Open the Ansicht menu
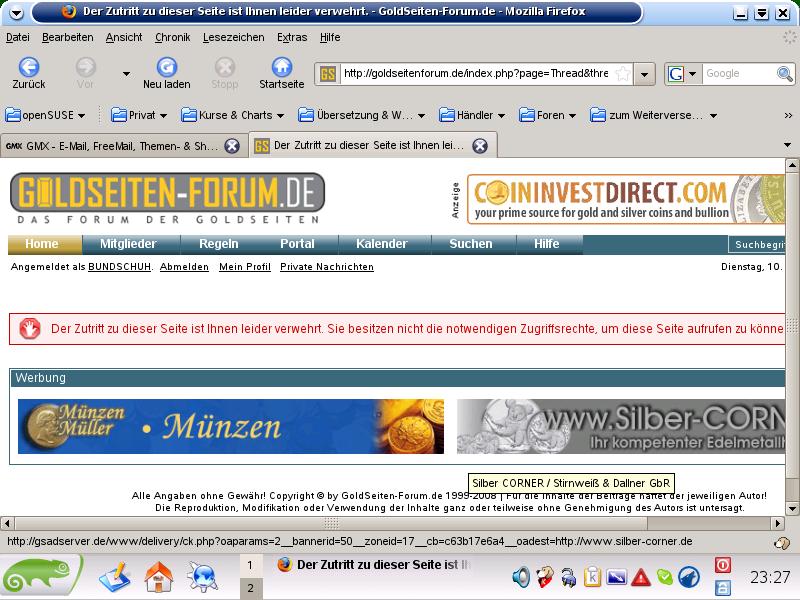 pyautogui.click(x=124, y=37)
